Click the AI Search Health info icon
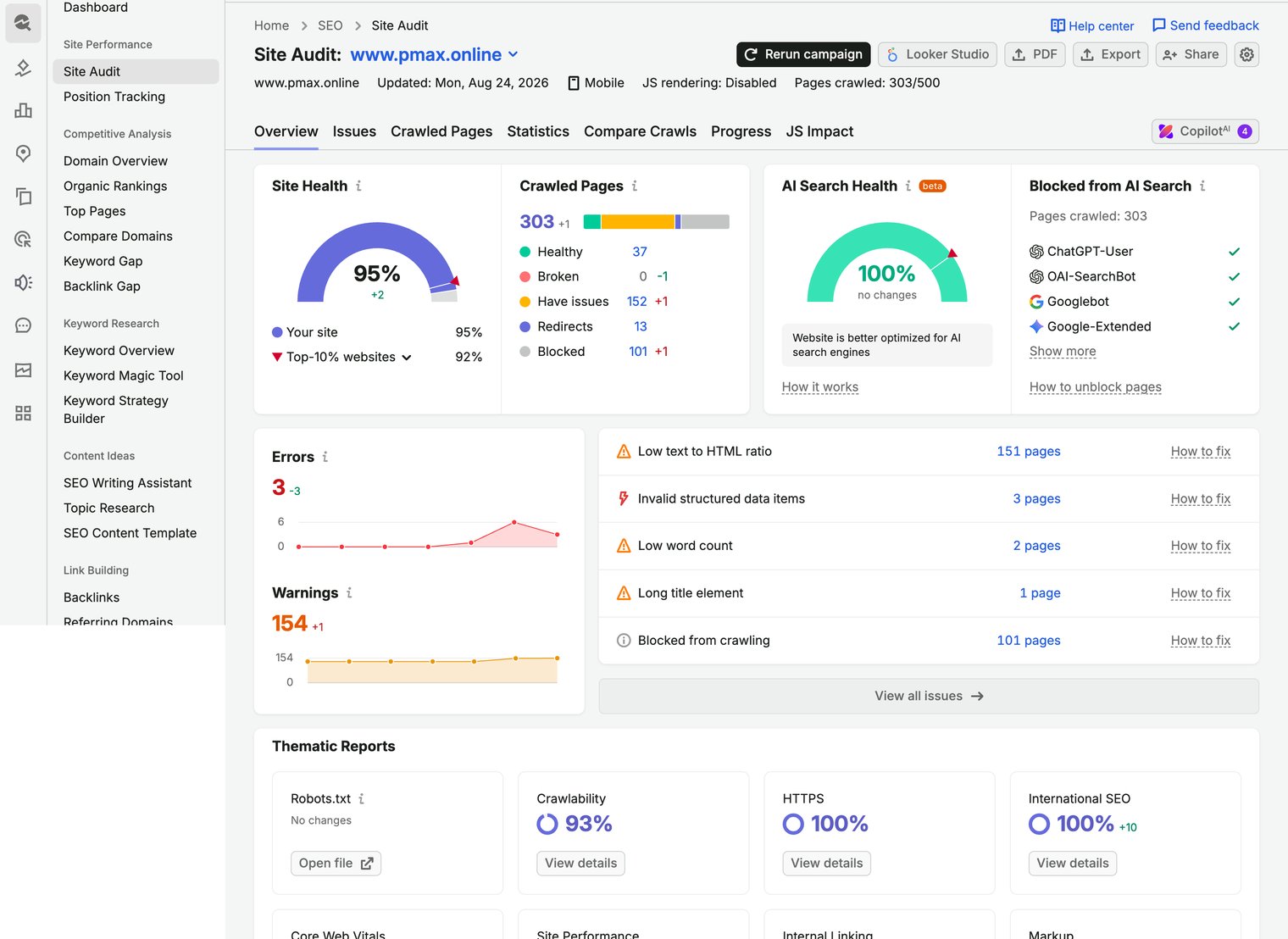 click(x=908, y=186)
